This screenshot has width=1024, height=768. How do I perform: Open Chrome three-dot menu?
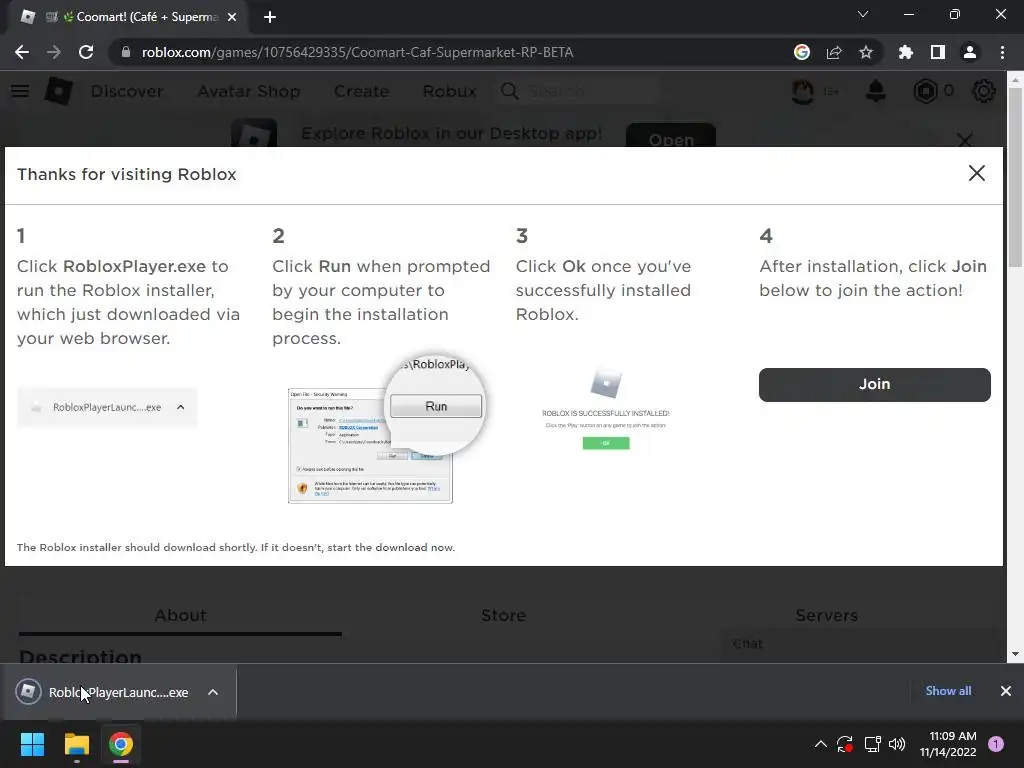coord(1002,52)
